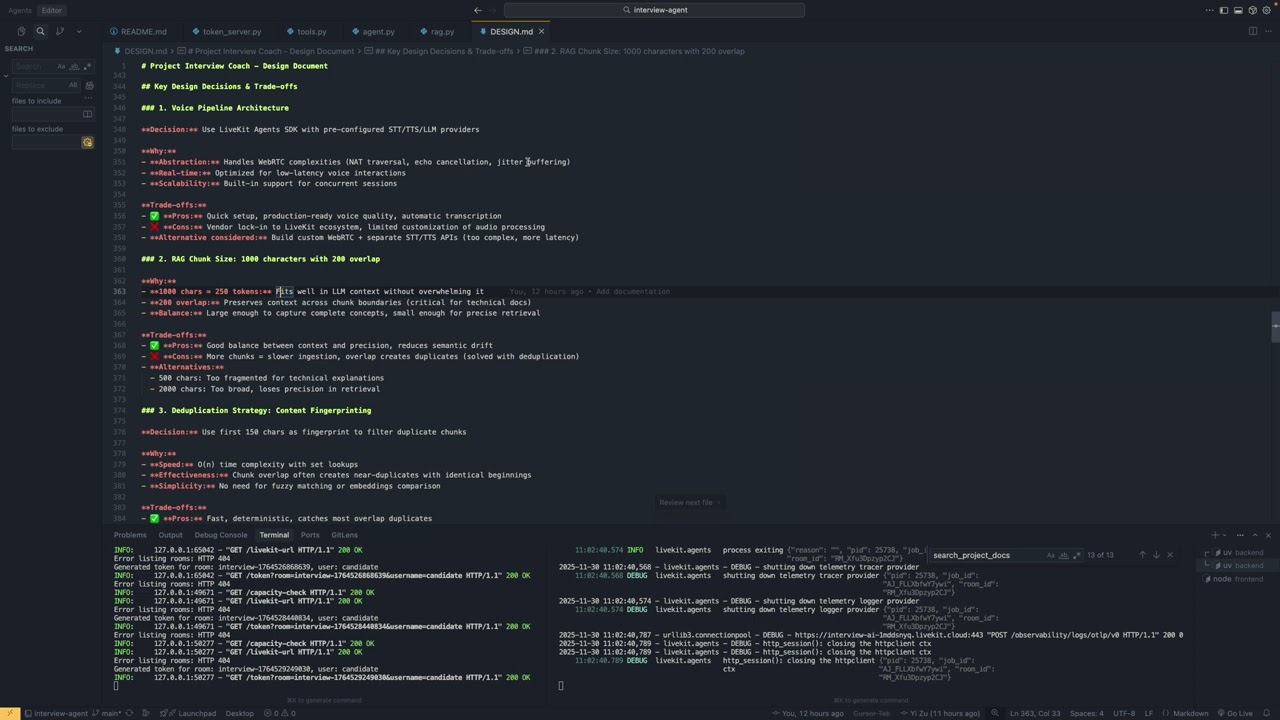Screen dimensions: 1280x720
Task: Open the agent.py tab
Action: [372, 31]
